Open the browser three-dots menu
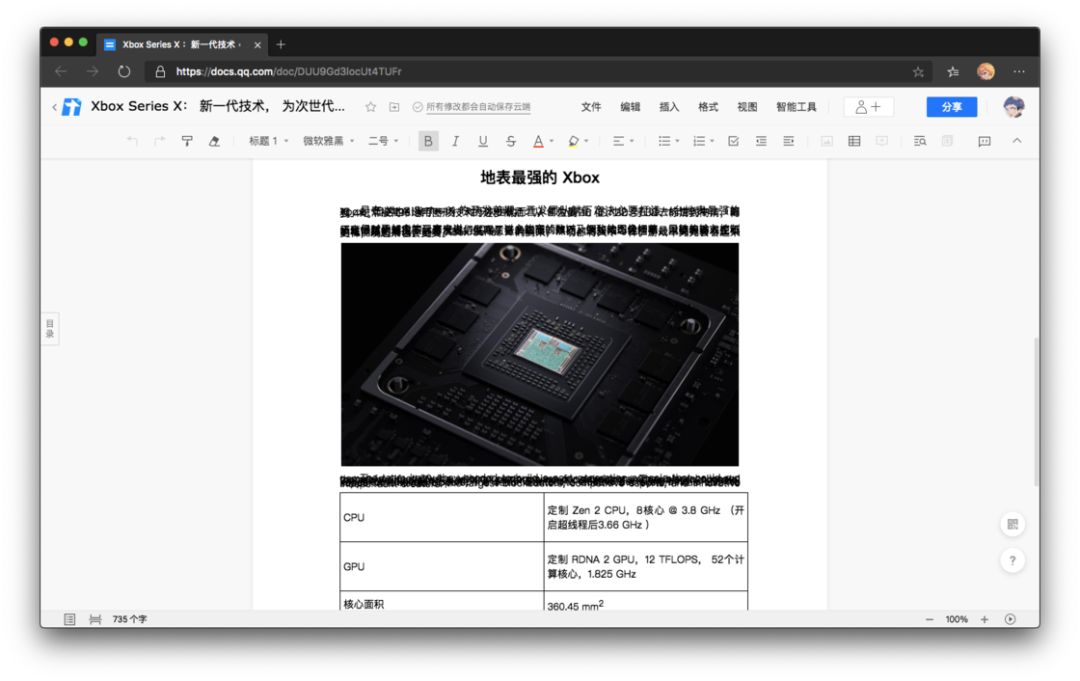This screenshot has height=681, width=1080. point(1019,72)
